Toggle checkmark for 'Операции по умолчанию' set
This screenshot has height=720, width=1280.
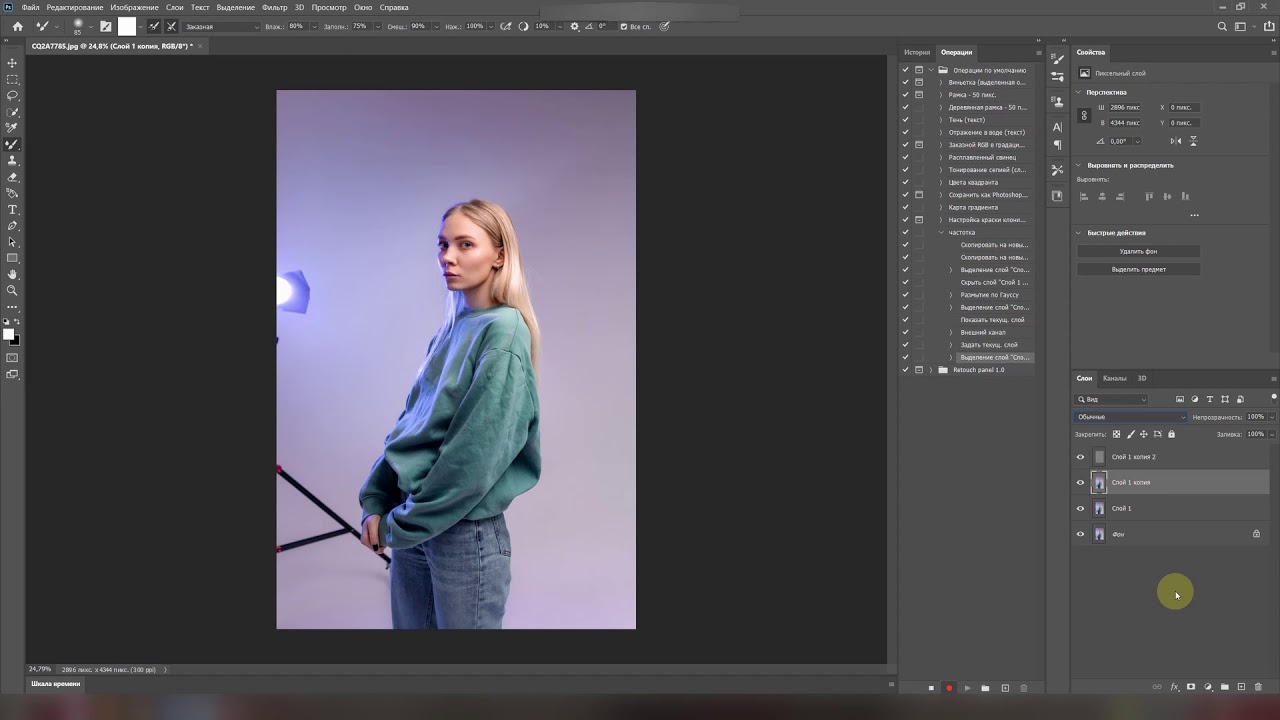pos(905,70)
